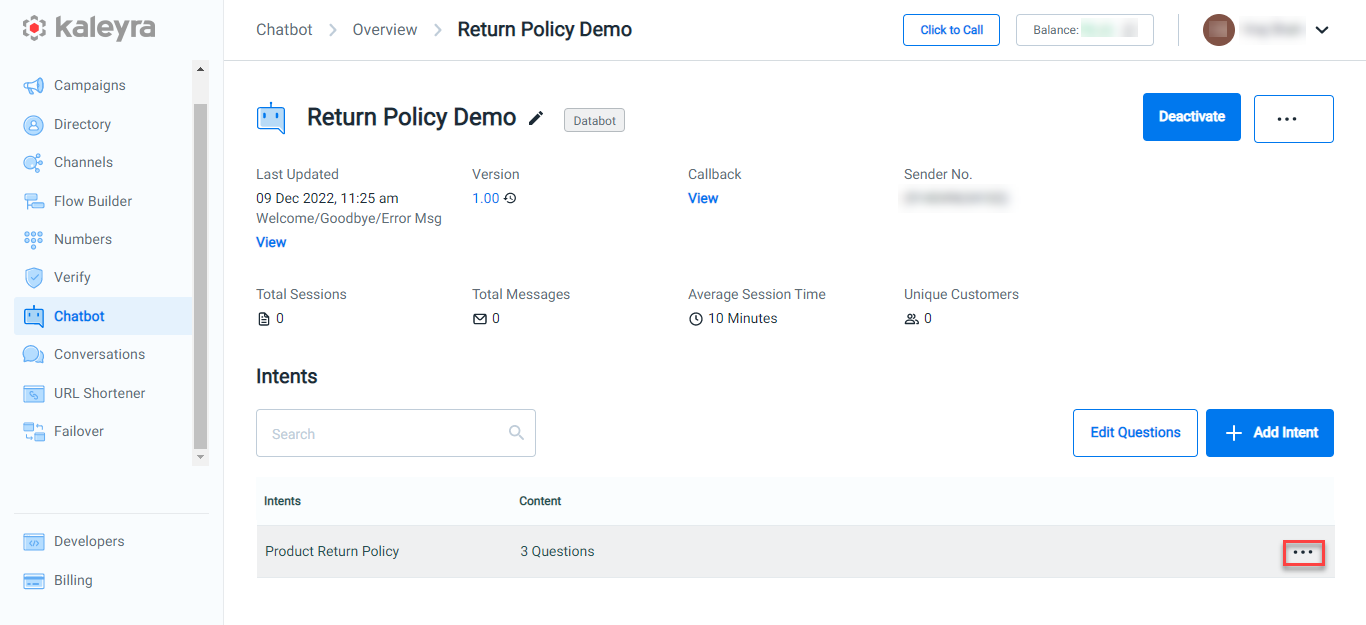
Task: Click the sidebar scrollbar thumb
Action: pyautogui.click(x=200, y=275)
